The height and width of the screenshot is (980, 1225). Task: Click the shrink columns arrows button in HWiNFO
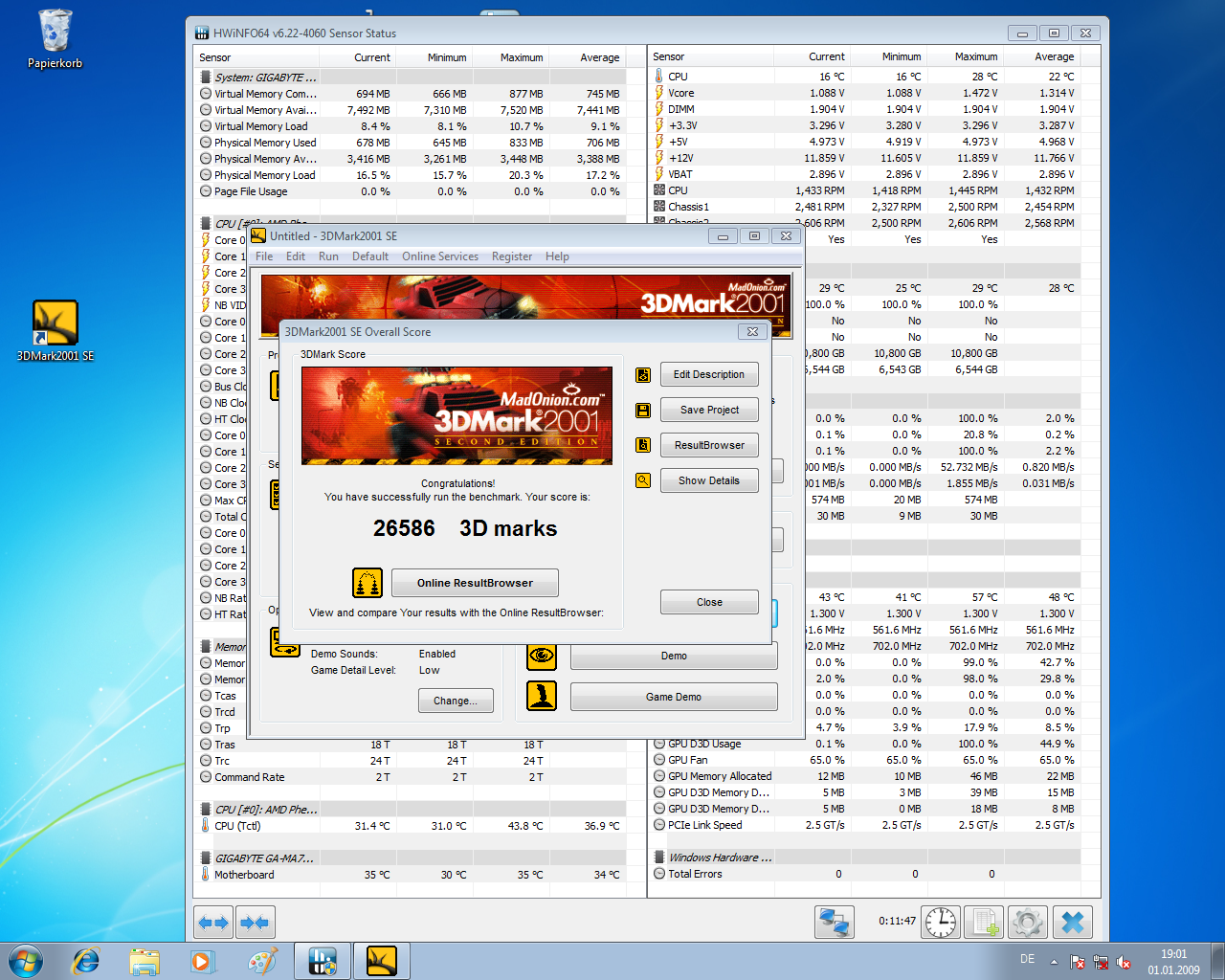pos(255,923)
